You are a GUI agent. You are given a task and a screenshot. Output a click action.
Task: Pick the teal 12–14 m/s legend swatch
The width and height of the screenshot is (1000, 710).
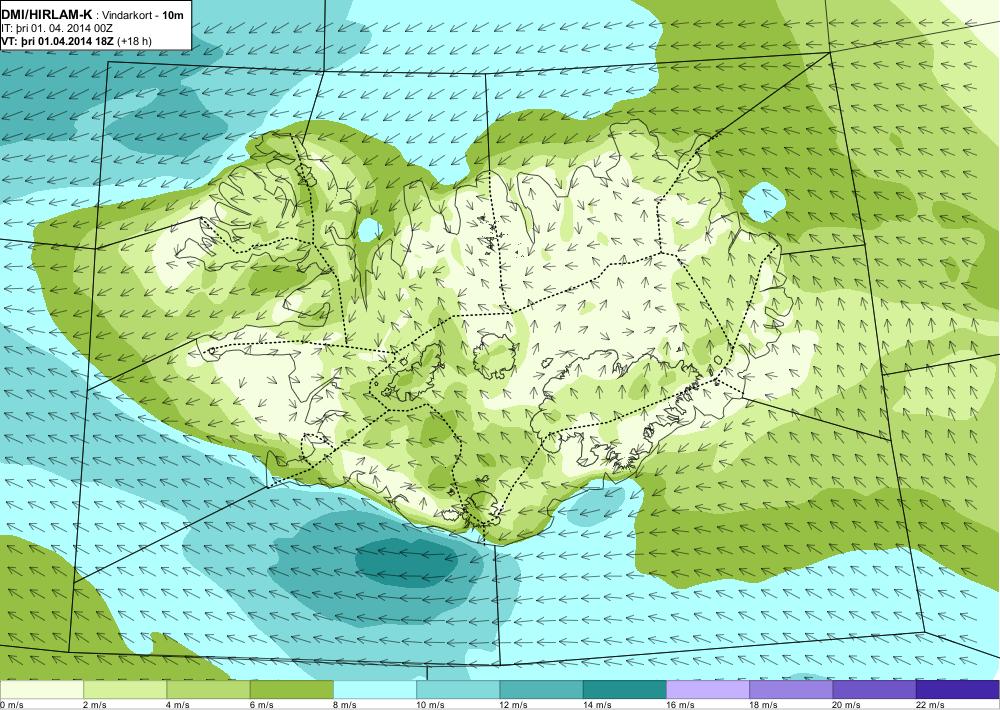541,690
